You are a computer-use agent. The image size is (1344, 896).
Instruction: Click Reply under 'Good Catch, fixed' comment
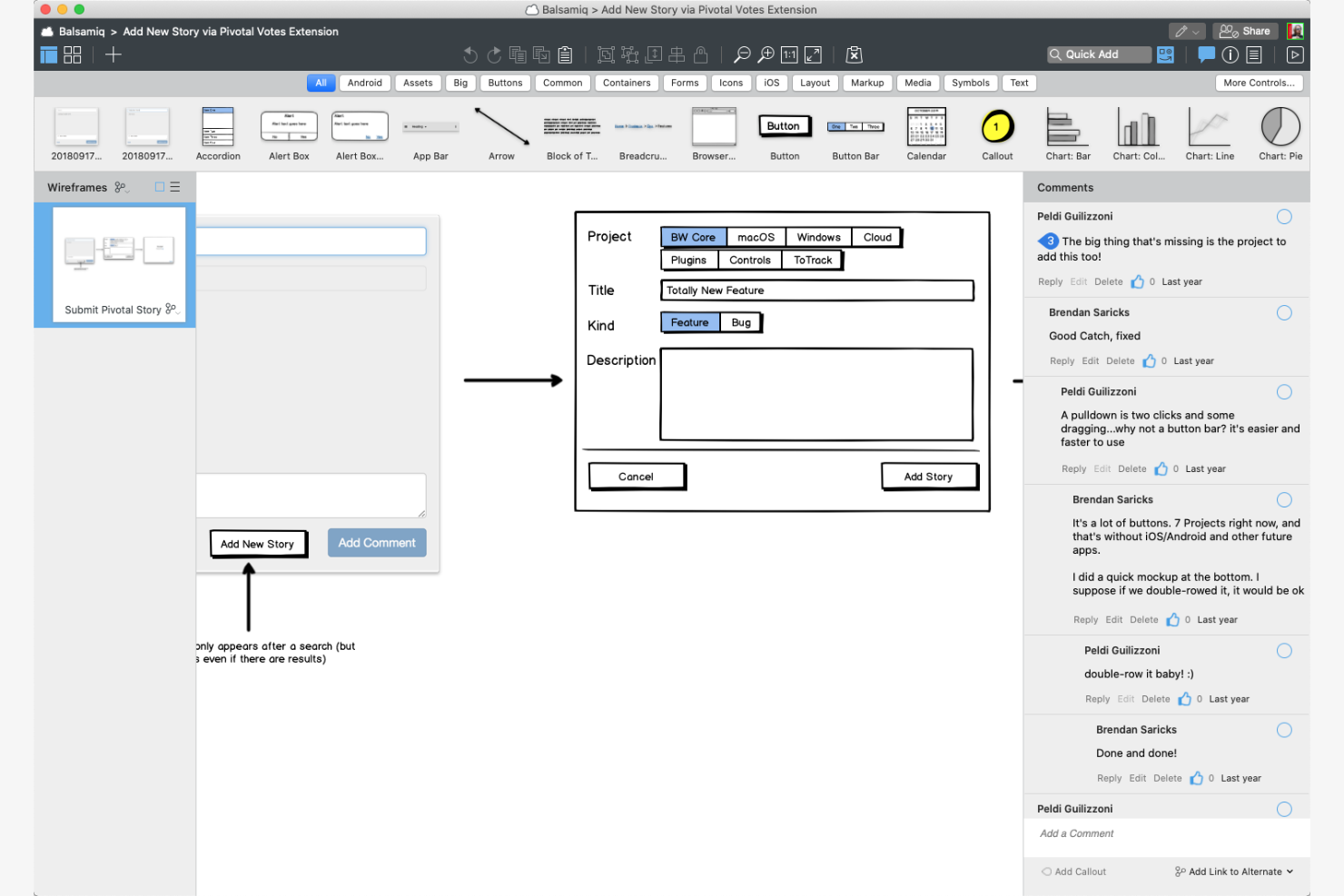coord(1062,361)
